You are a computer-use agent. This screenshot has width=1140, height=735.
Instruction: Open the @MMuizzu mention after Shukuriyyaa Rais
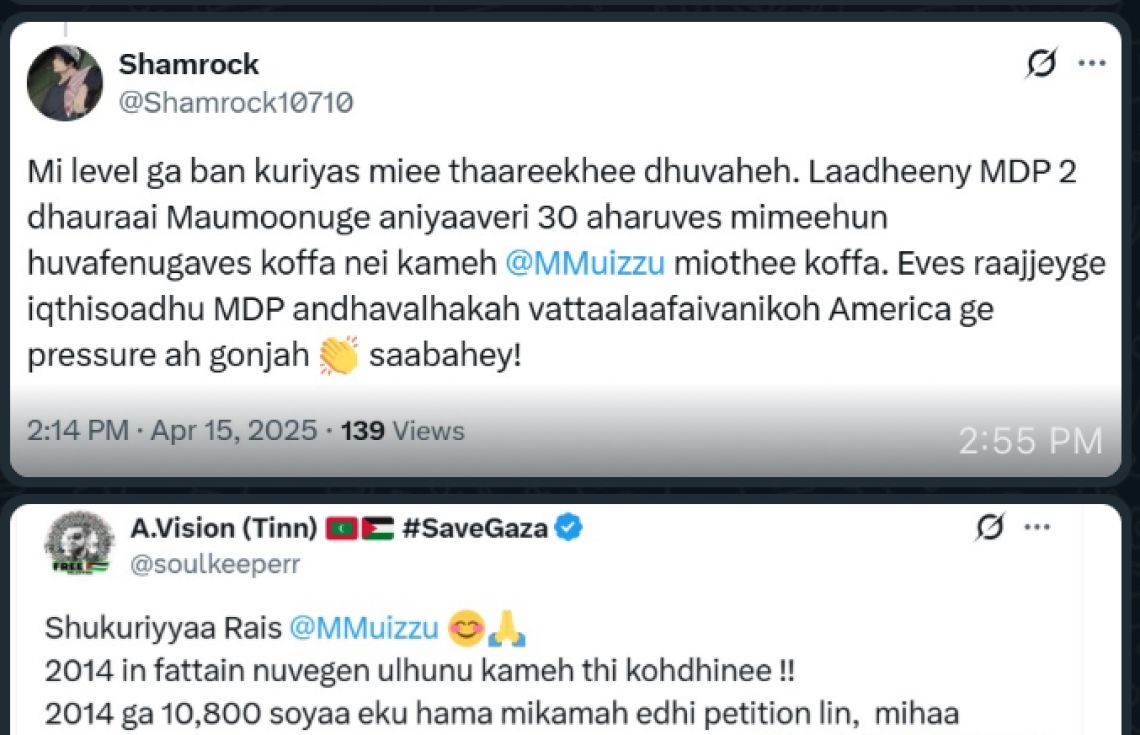(364, 628)
